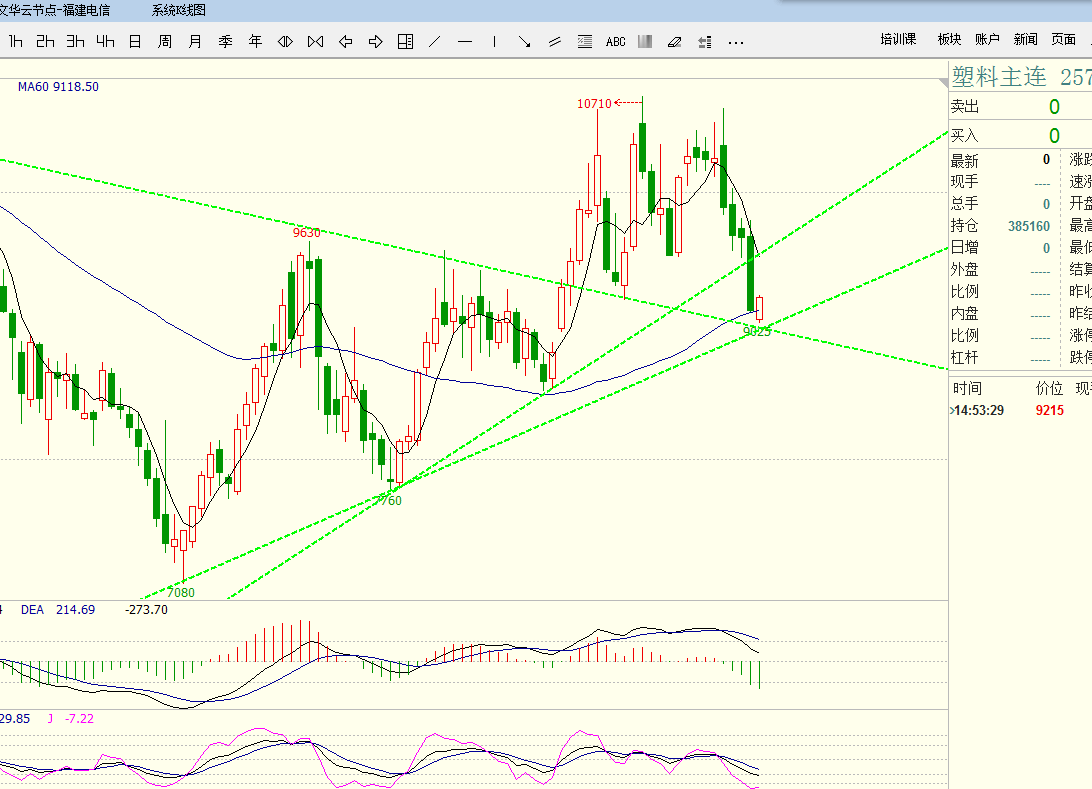Click the indent list toolbar icon
1092x789 pixels.
(705, 42)
